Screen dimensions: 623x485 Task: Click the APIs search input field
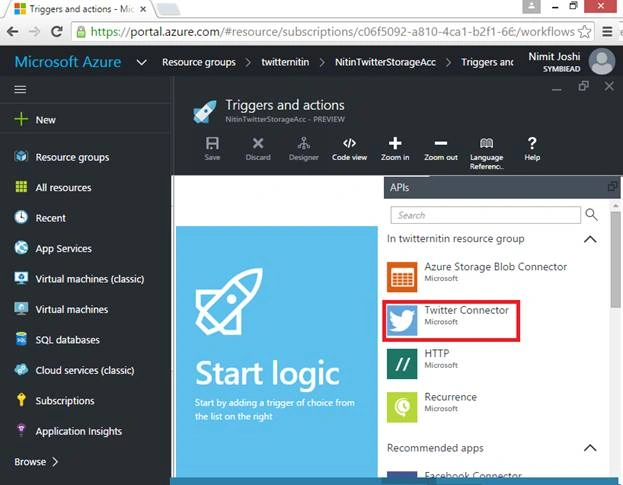pos(486,215)
